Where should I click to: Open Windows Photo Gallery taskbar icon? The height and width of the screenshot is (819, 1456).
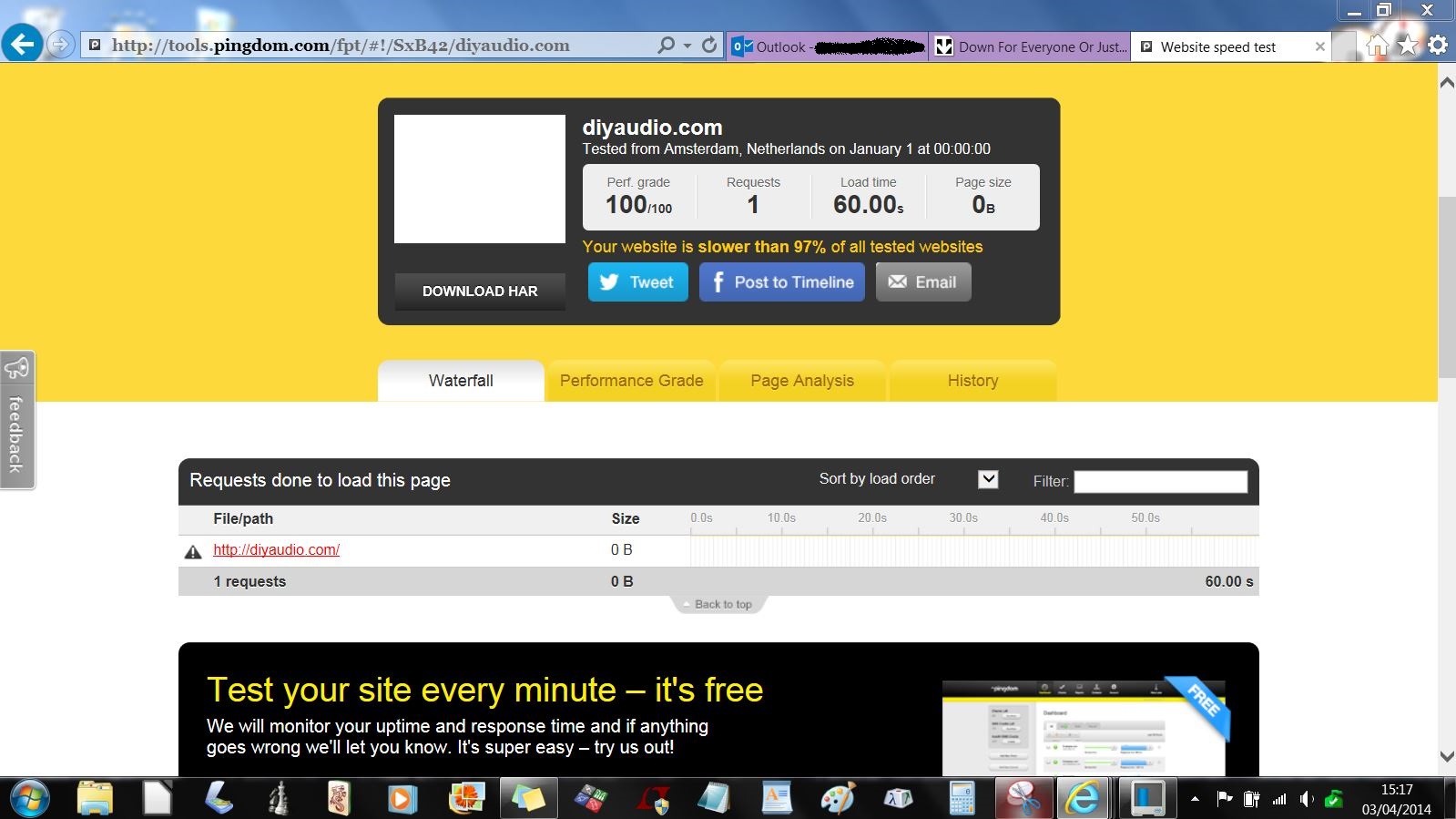coord(465,799)
